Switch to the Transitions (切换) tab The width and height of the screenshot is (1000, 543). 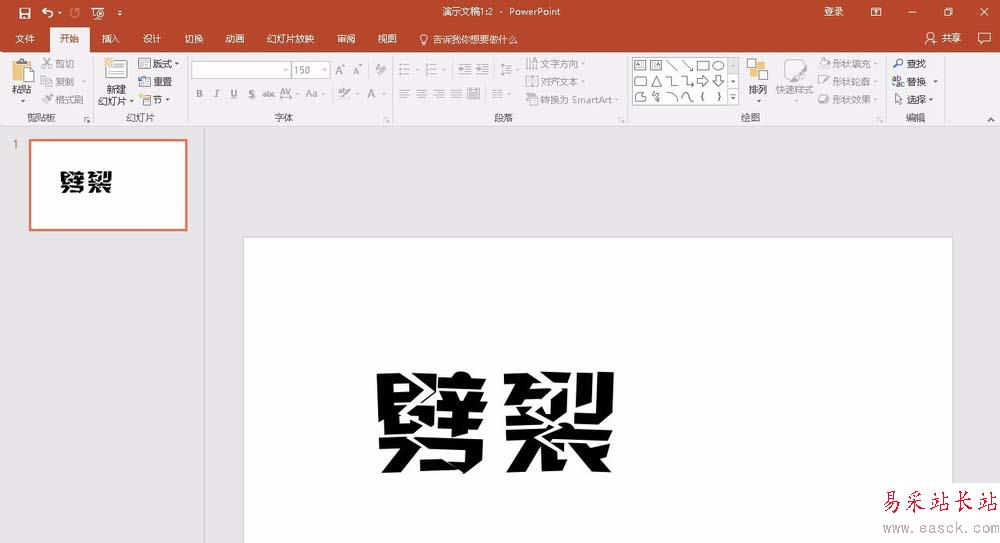tap(194, 39)
